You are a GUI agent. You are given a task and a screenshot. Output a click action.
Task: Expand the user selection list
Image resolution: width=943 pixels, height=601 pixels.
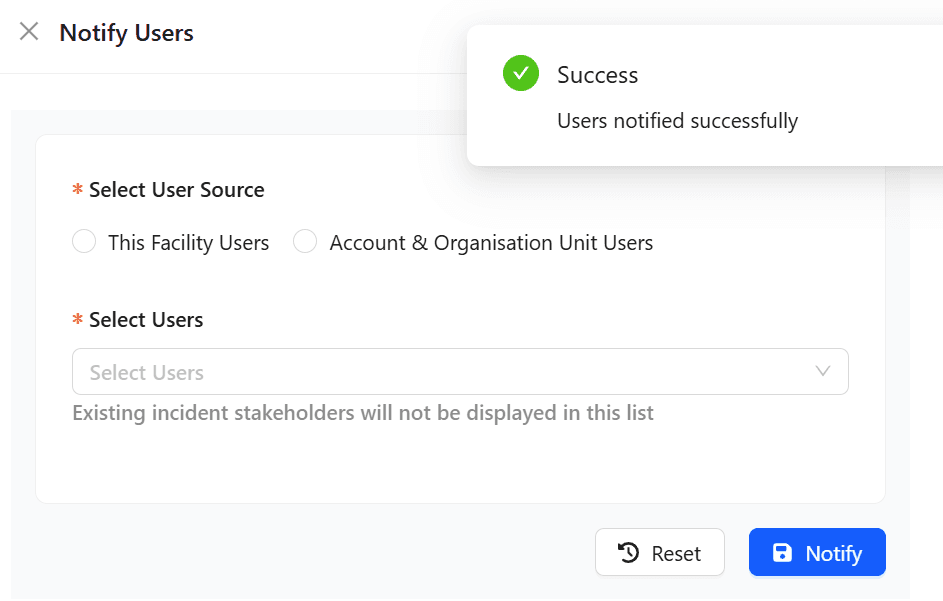pos(460,371)
